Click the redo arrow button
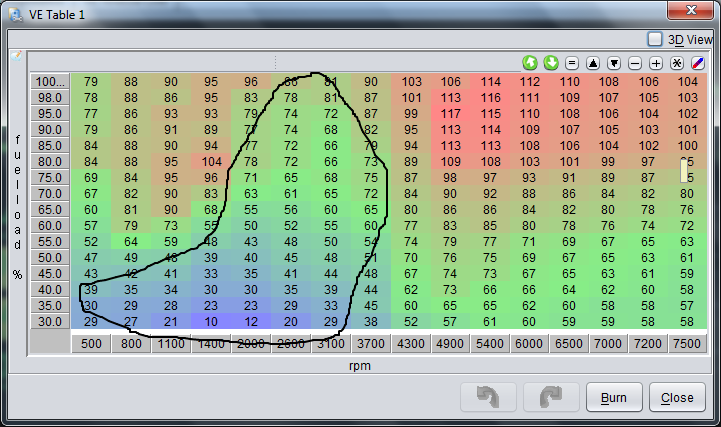The width and height of the screenshot is (721, 427). (551, 397)
